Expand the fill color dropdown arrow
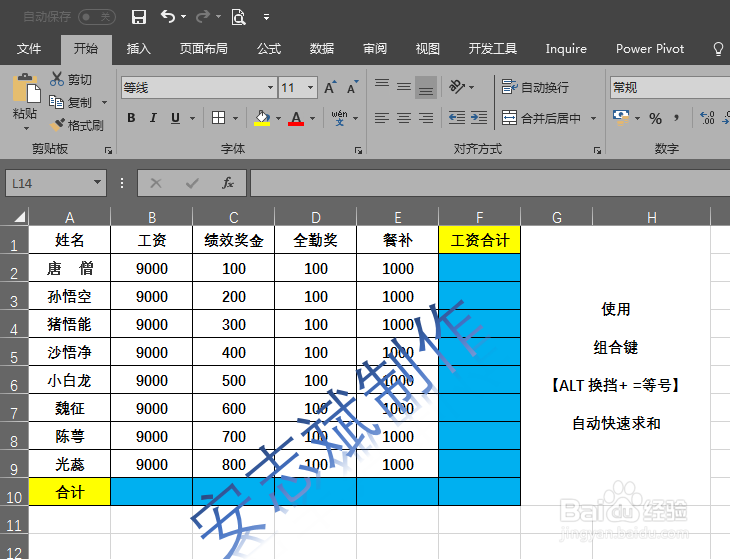This screenshot has width=730, height=559. click(278, 118)
